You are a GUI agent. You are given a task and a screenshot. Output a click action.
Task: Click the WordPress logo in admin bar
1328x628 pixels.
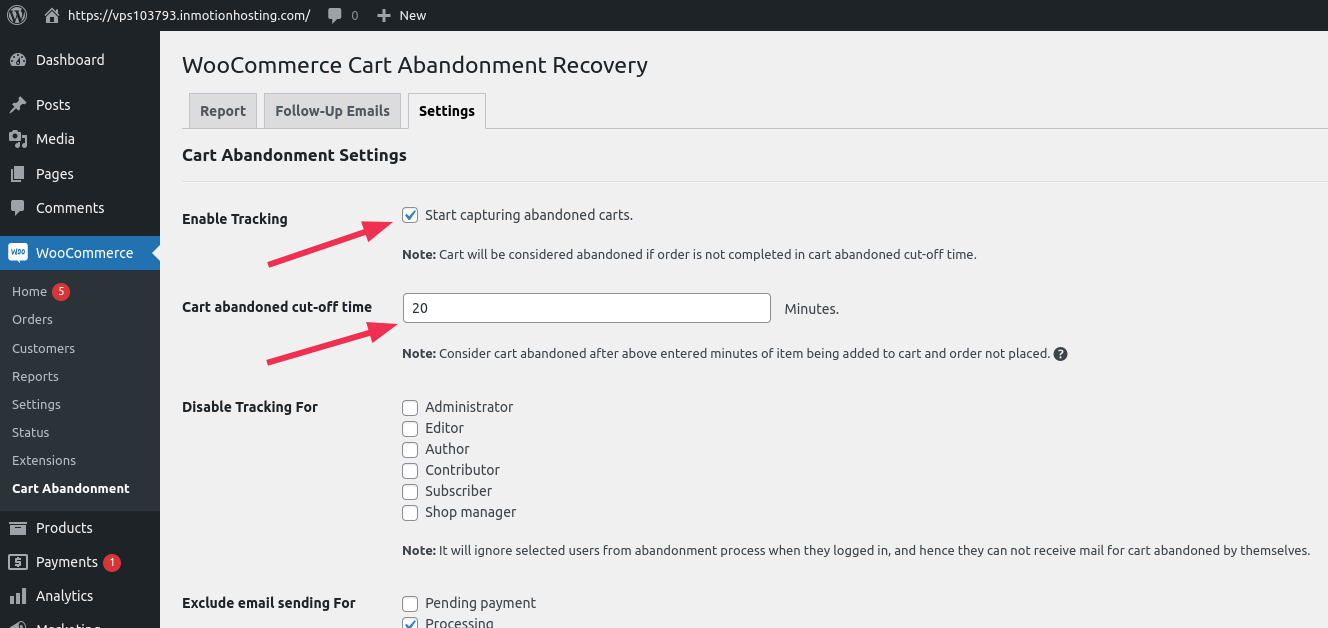pos(17,15)
